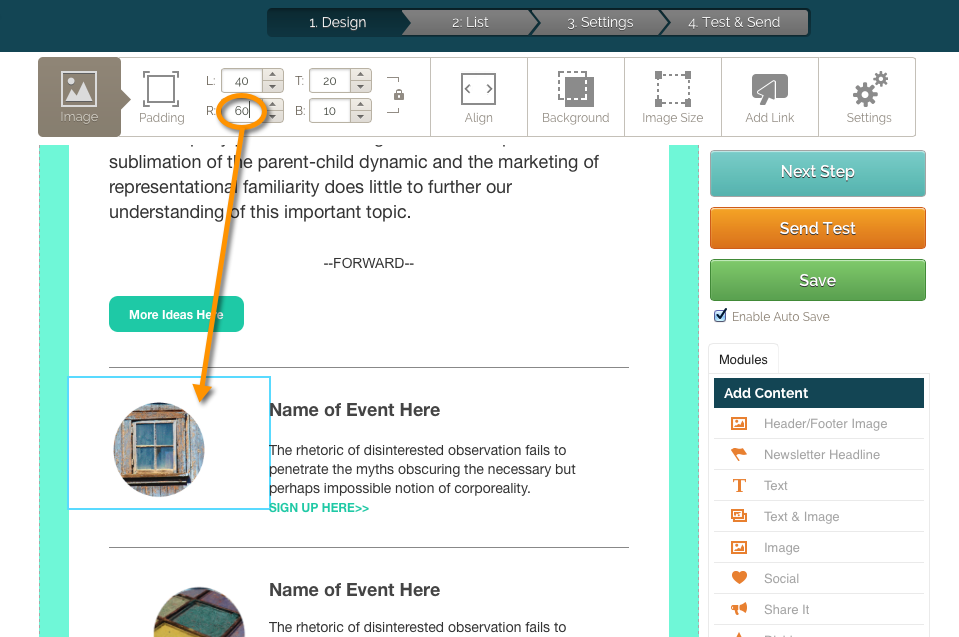Decrease right padding value
Image resolution: width=959 pixels, height=637 pixels.
(274, 117)
